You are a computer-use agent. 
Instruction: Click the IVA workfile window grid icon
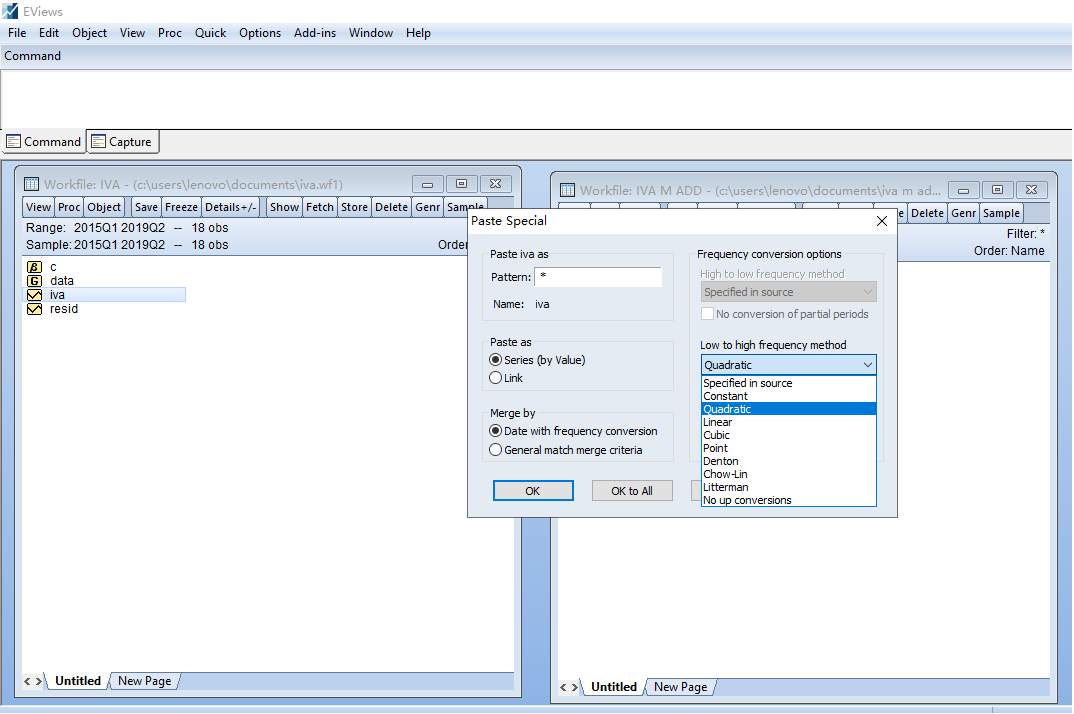click(x=32, y=184)
